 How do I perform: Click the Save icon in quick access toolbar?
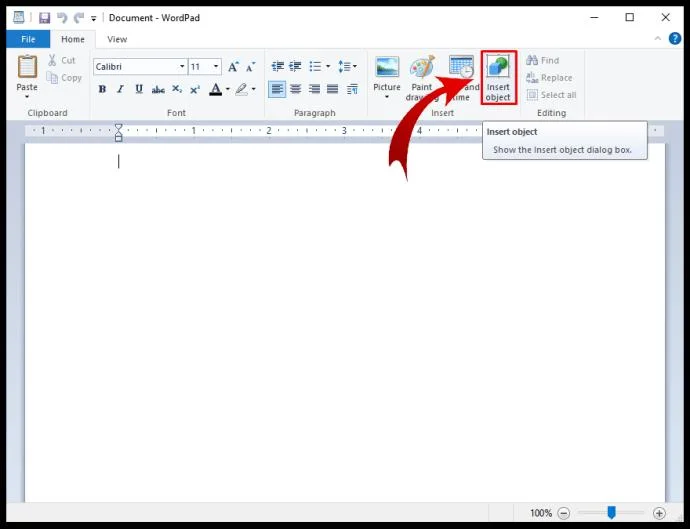click(x=44, y=18)
